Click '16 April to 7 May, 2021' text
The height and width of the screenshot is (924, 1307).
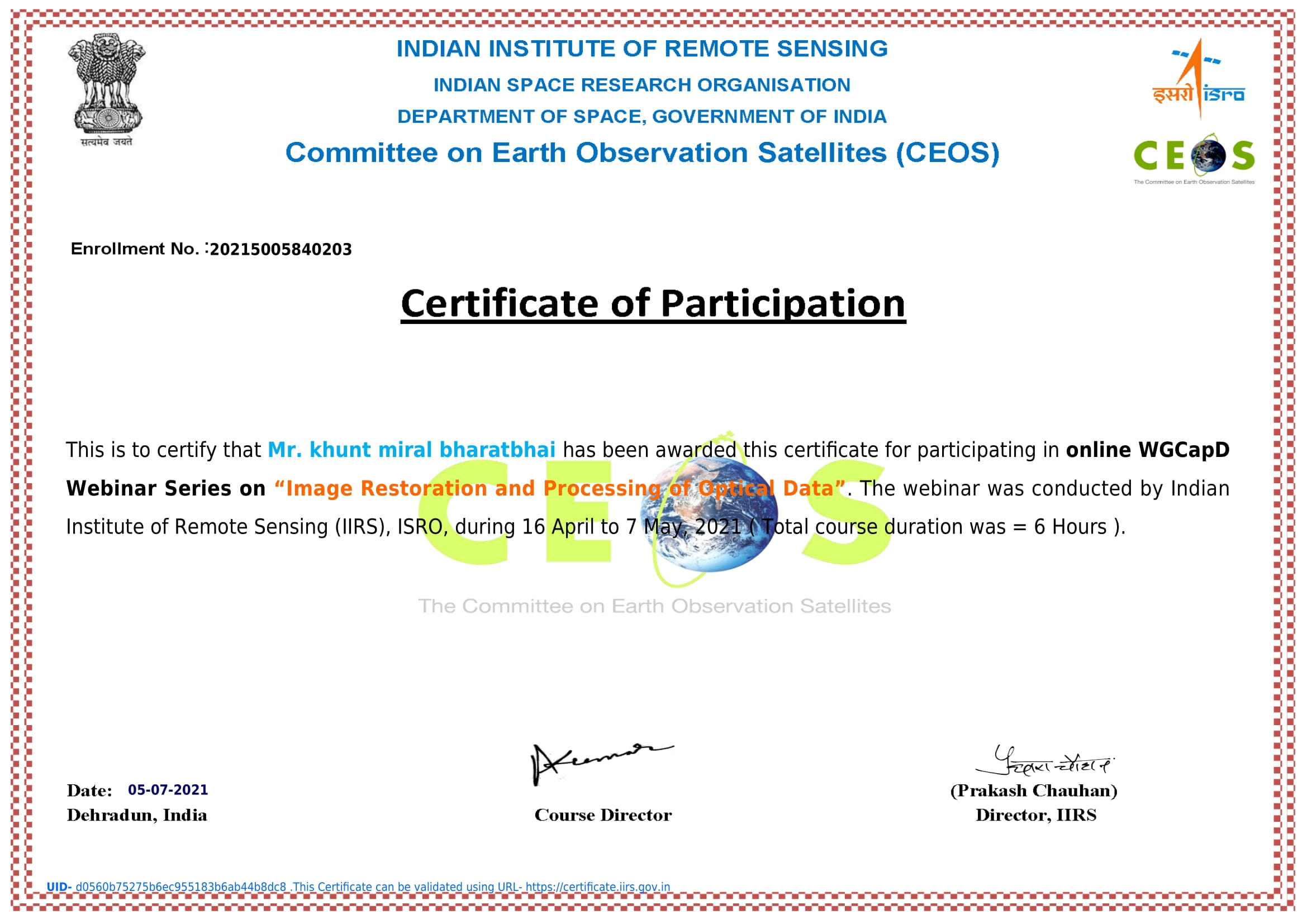[631, 527]
